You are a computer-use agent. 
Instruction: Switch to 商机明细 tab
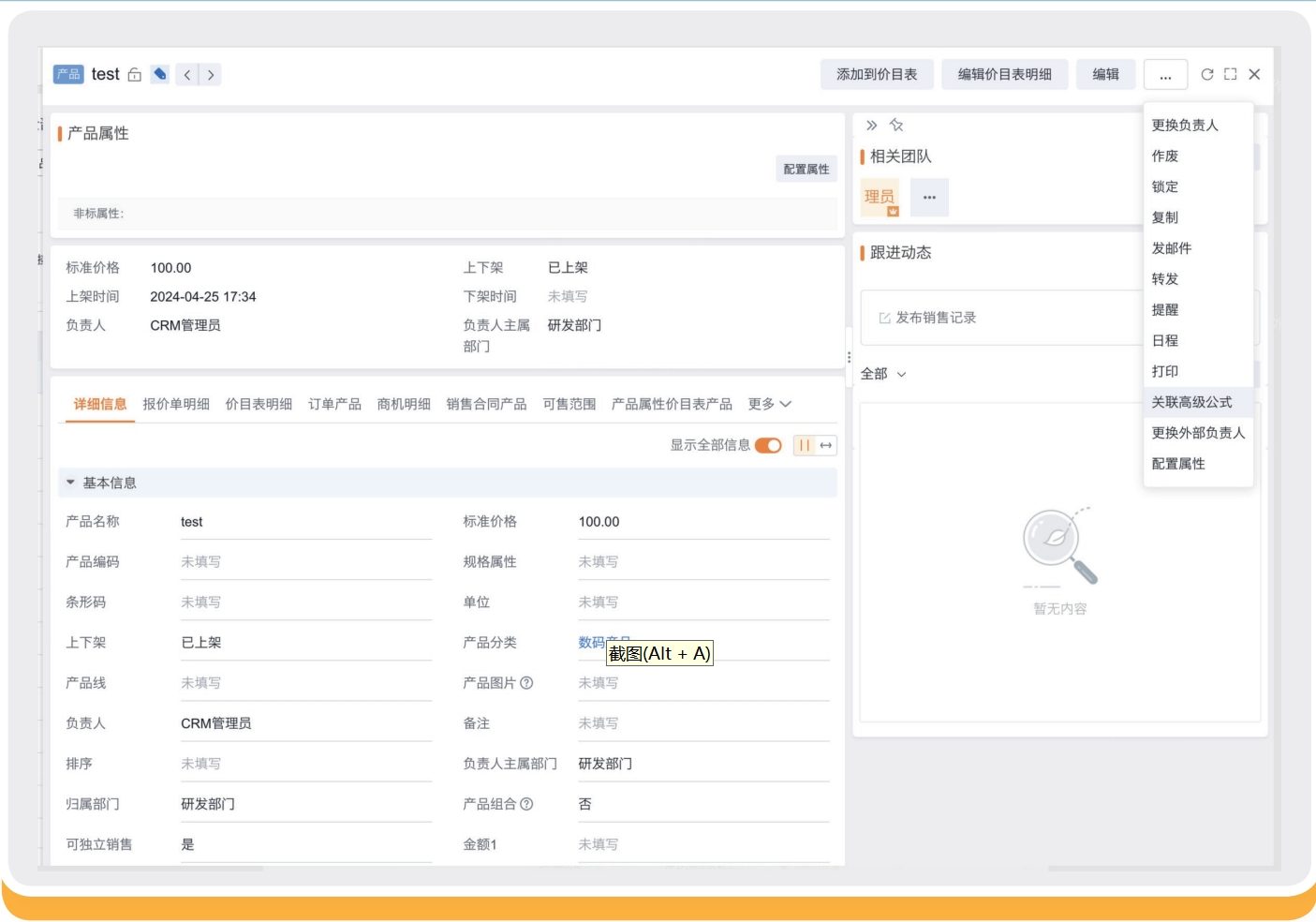[404, 404]
